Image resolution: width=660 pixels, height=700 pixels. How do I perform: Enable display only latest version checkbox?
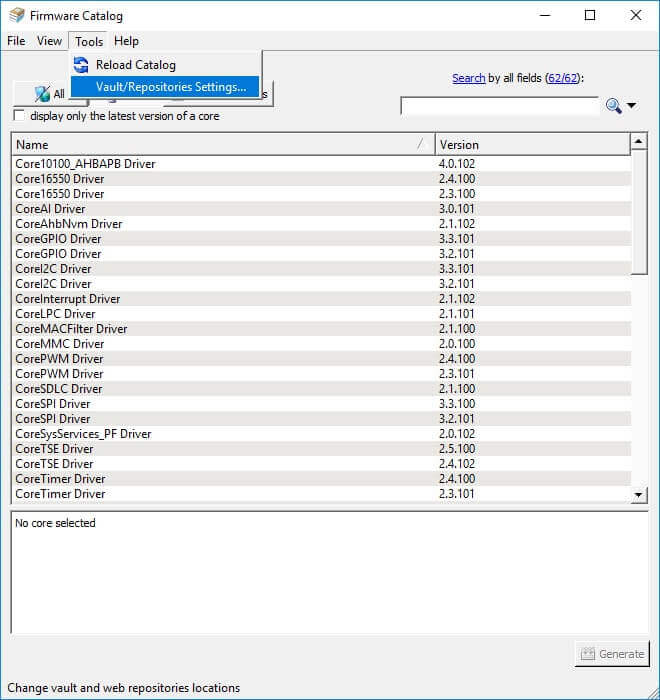20,116
